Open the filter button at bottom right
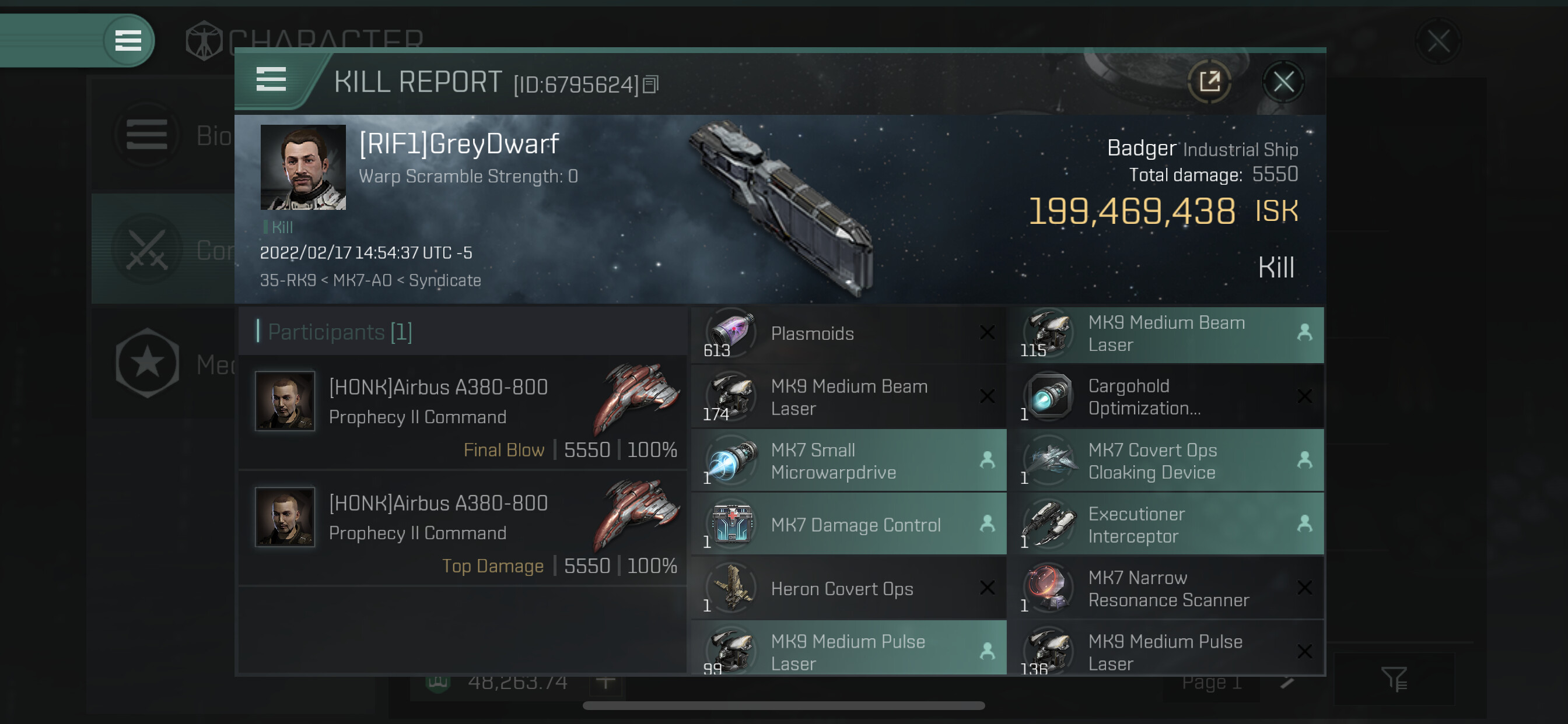This screenshot has height=724, width=1568. point(1392,679)
